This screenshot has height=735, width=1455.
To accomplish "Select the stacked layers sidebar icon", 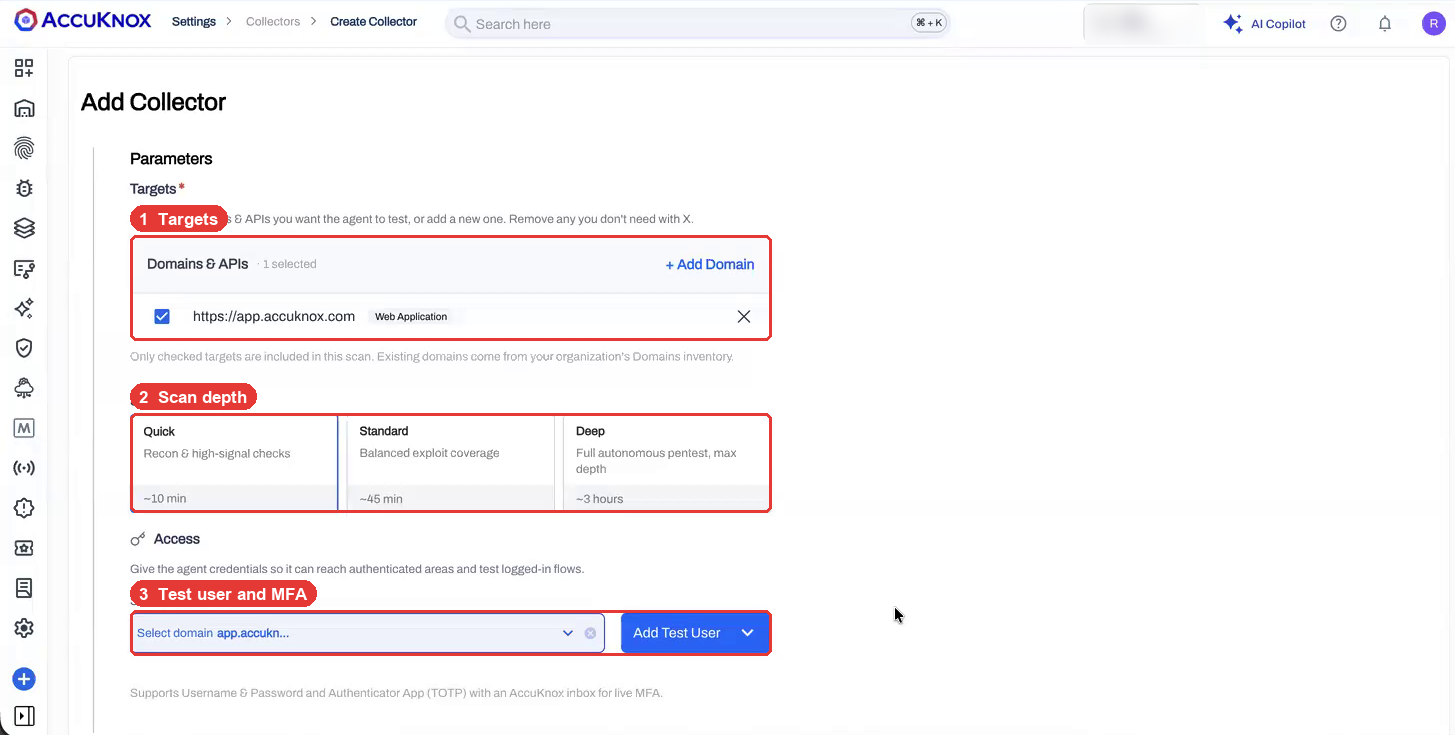I will click(x=24, y=228).
